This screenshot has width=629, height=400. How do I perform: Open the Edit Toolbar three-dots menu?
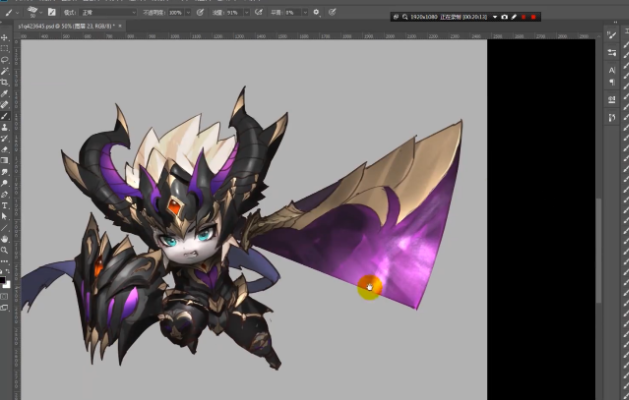pyautogui.click(x=4, y=261)
